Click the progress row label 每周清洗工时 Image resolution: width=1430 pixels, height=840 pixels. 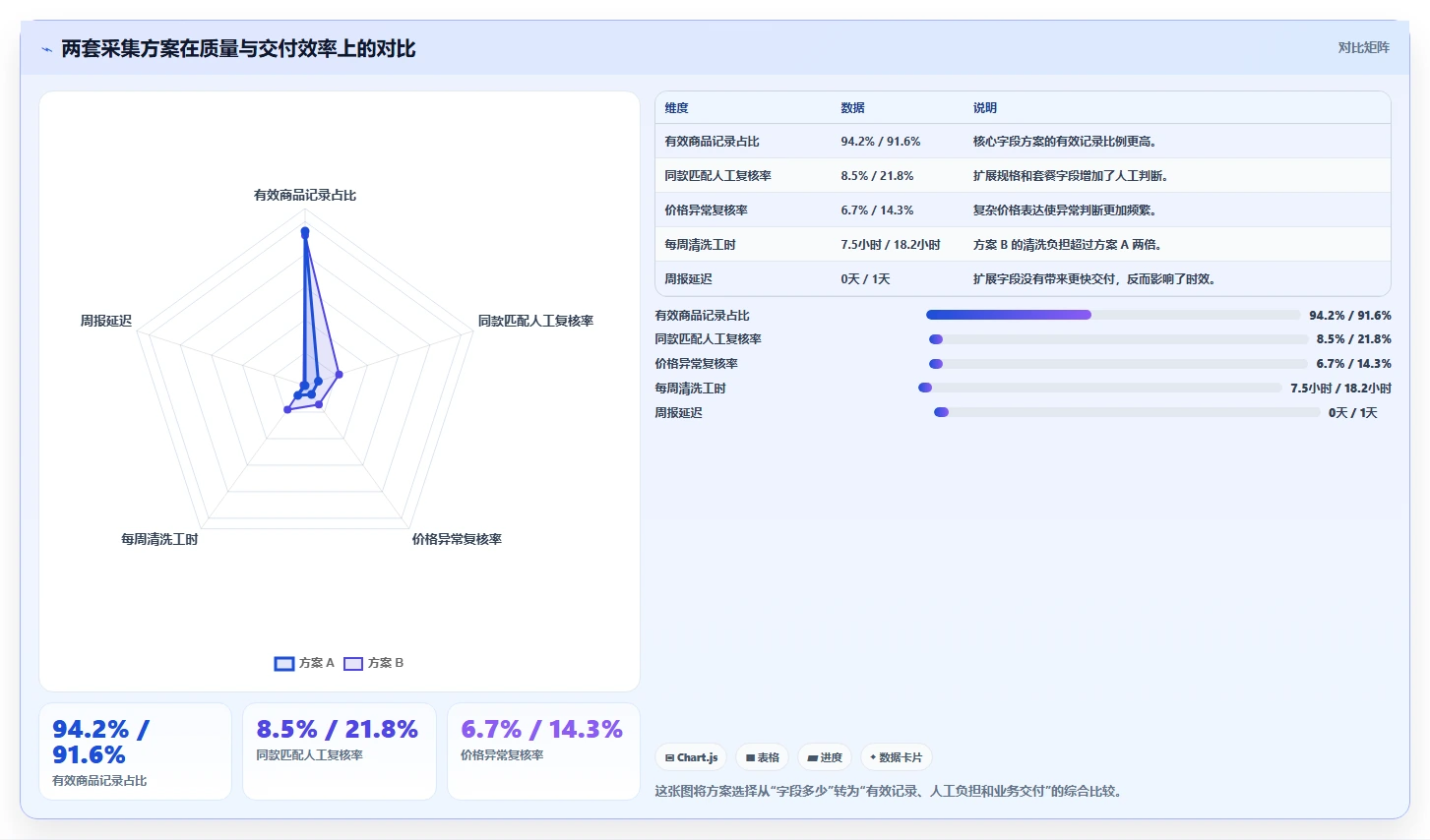click(x=690, y=389)
